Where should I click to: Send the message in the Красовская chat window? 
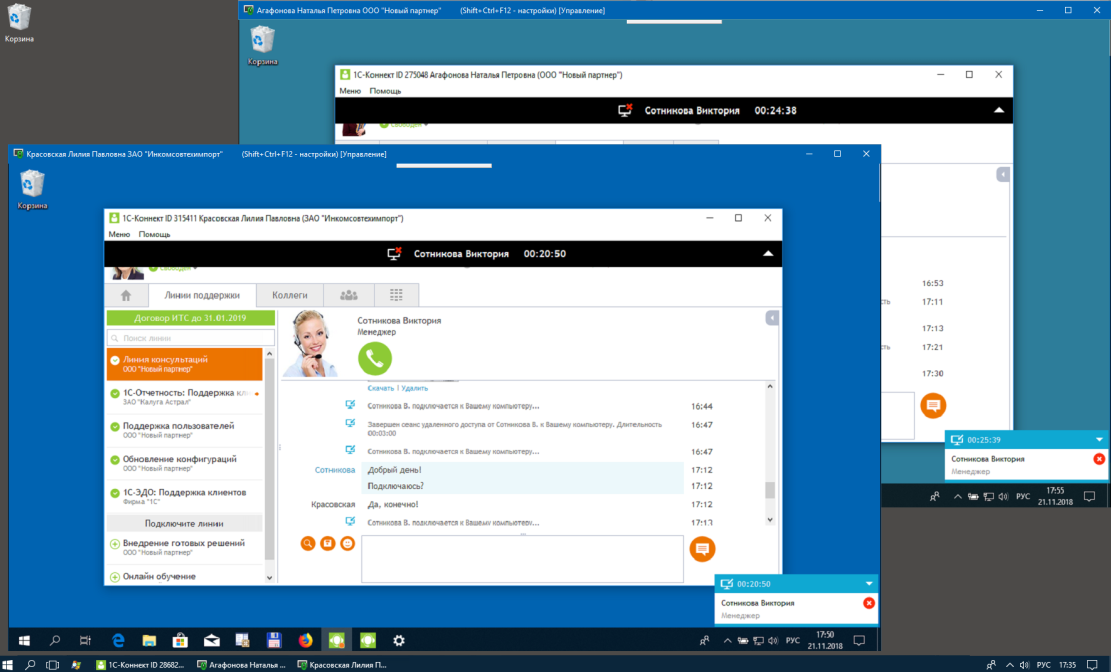click(x=702, y=549)
